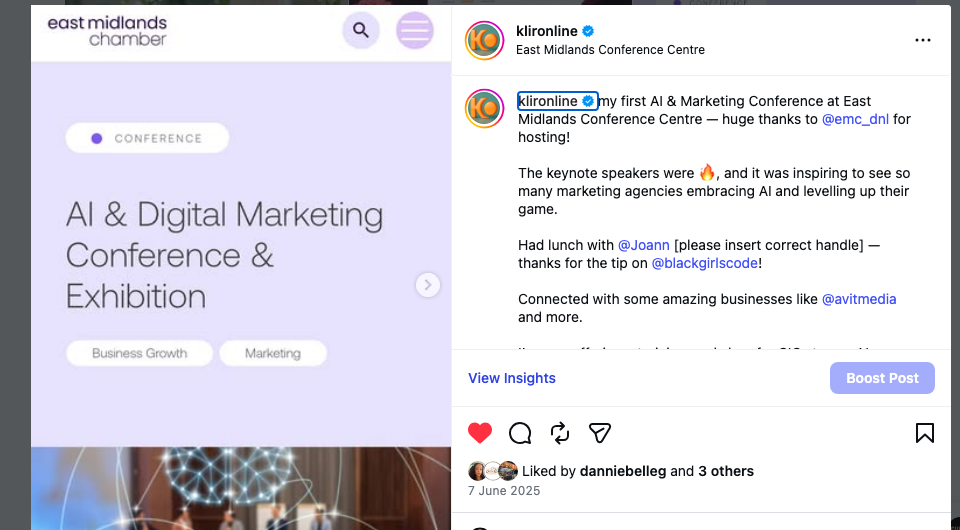
Task: Save the post with the bookmark icon
Action: 924,433
